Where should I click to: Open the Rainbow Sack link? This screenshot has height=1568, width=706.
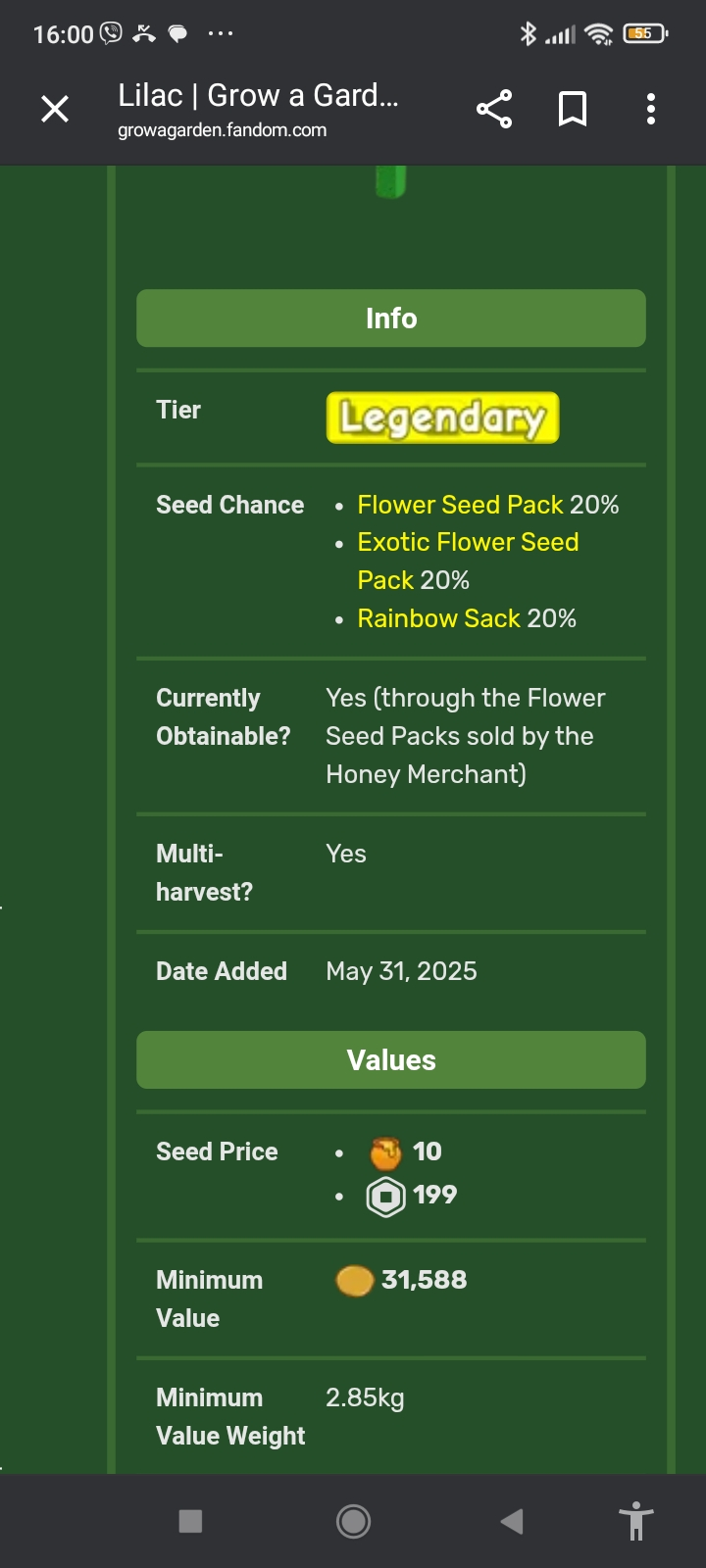click(x=438, y=618)
